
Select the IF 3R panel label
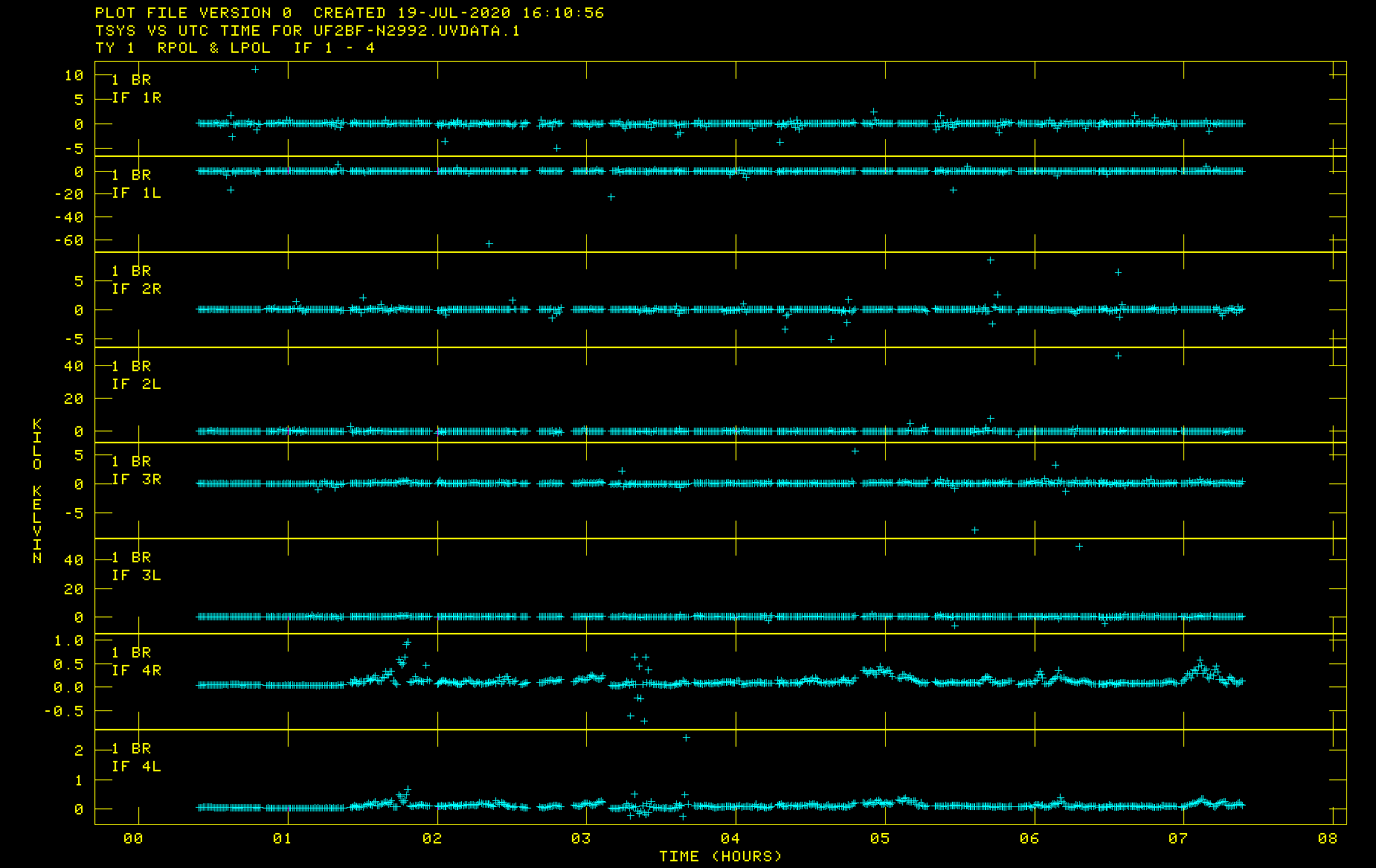(x=136, y=480)
